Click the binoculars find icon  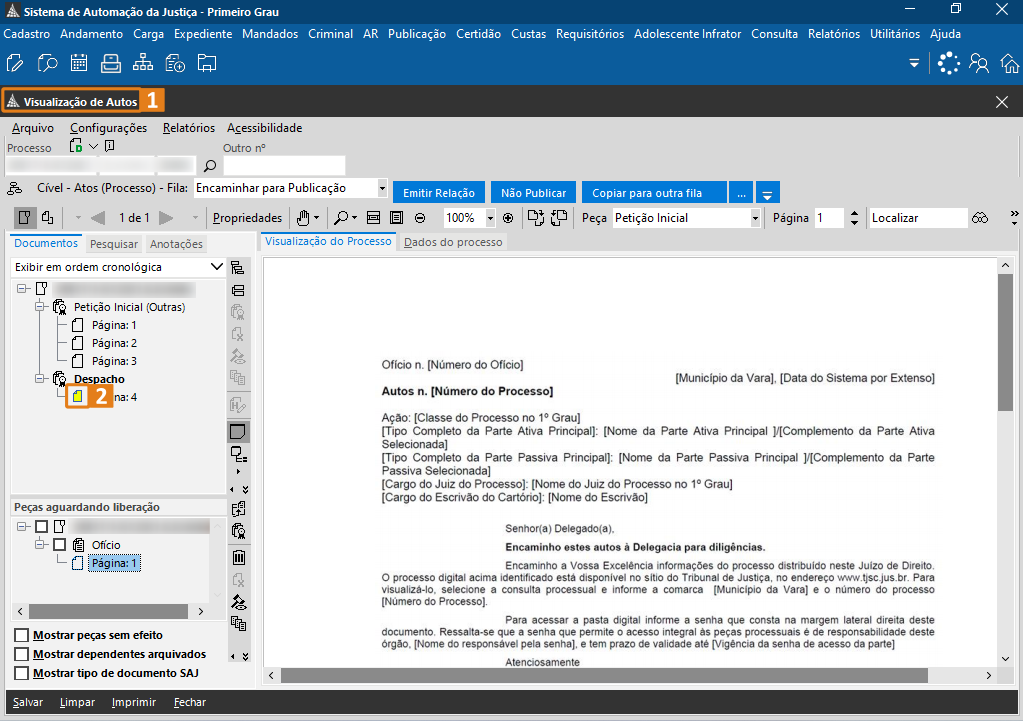980,218
